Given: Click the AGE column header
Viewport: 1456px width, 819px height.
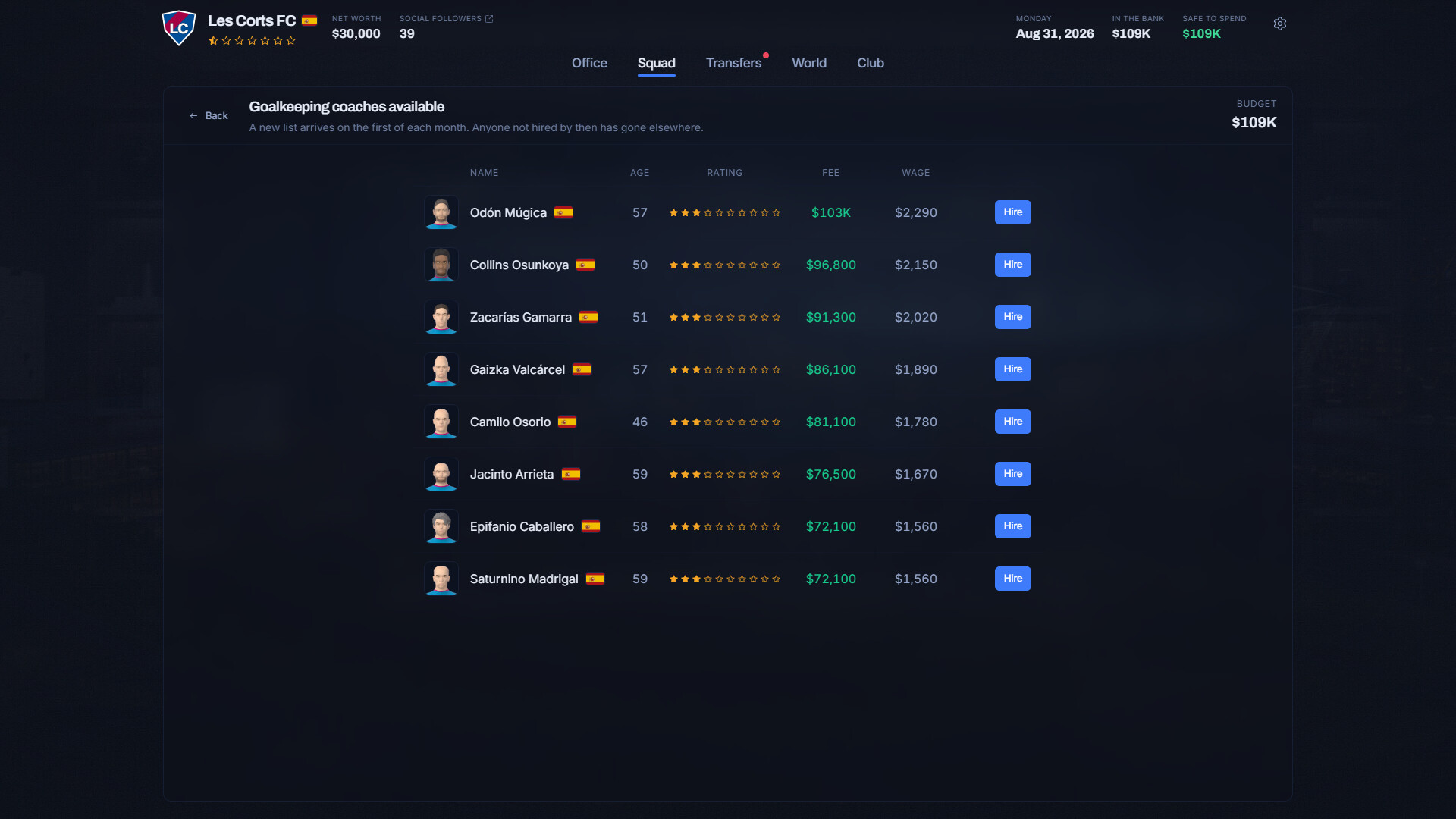Looking at the screenshot, I should [x=639, y=173].
